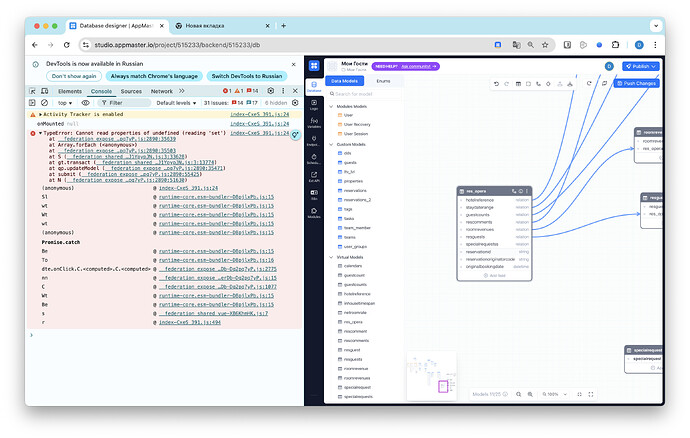Clear the console

tap(44, 103)
